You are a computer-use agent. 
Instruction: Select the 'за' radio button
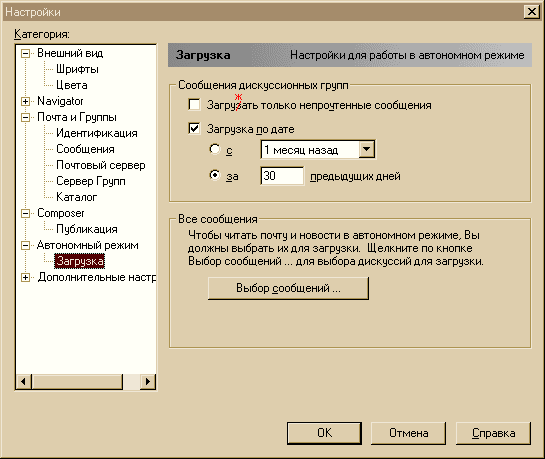[x=215, y=175]
